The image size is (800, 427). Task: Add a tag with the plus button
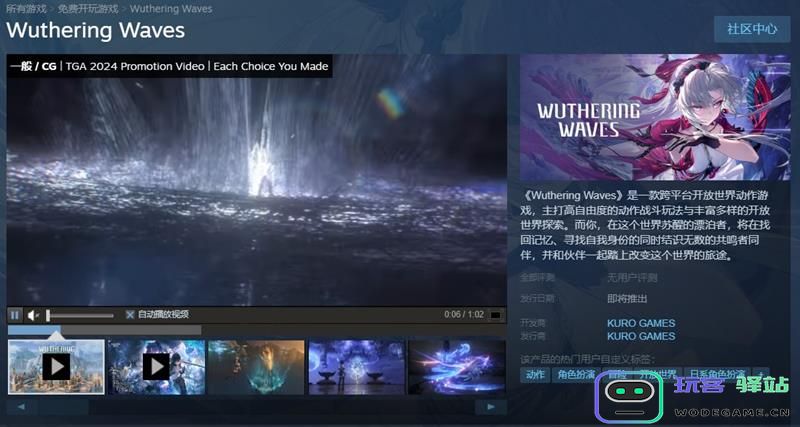point(761,374)
